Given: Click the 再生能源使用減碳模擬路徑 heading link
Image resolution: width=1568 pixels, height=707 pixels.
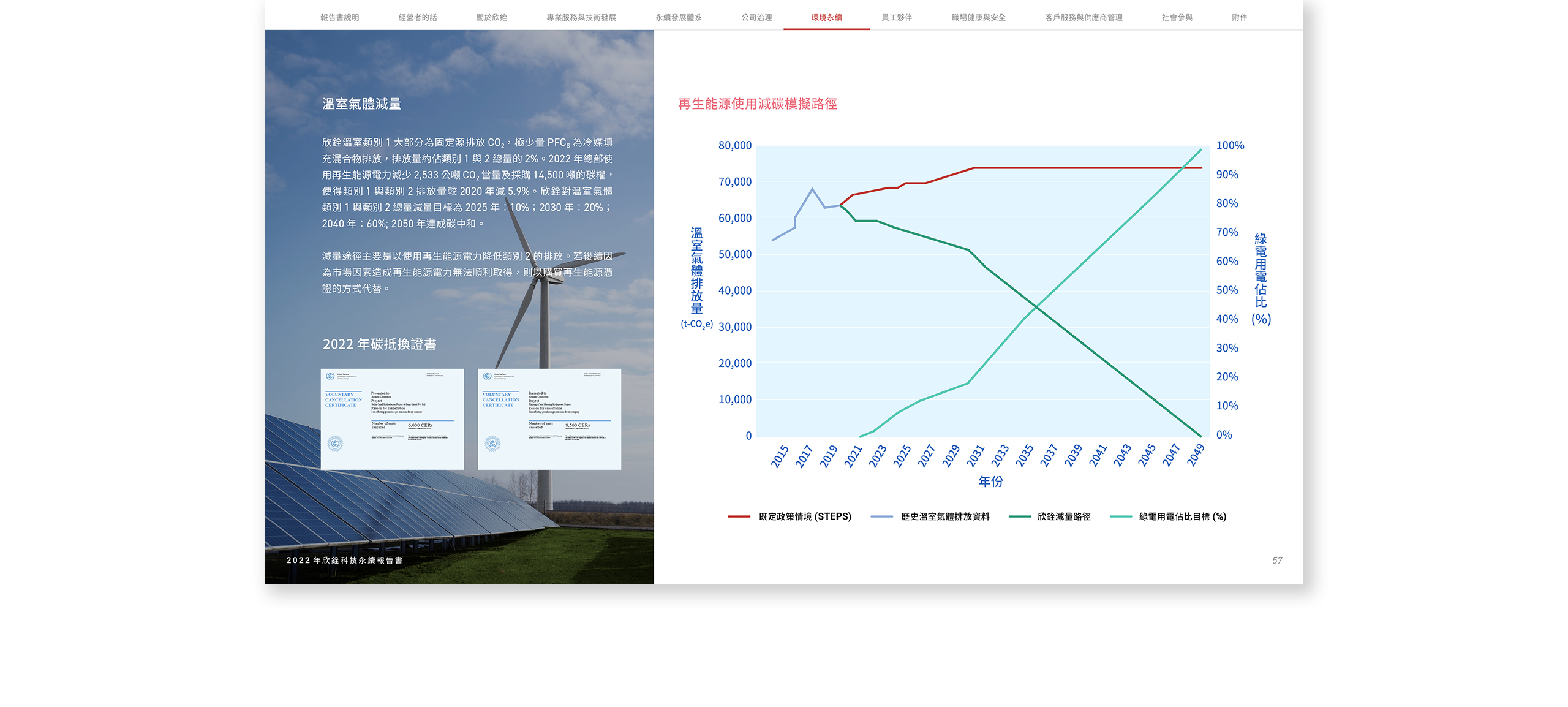Looking at the screenshot, I should point(758,104).
